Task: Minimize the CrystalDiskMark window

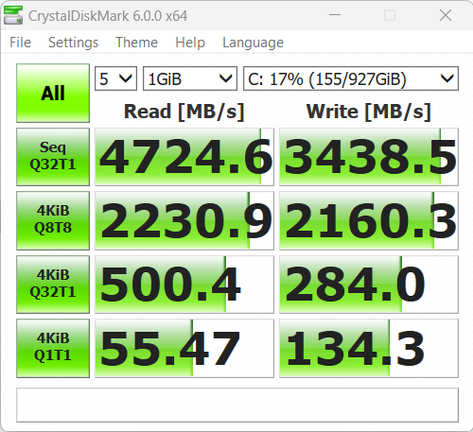Action: [335, 15]
